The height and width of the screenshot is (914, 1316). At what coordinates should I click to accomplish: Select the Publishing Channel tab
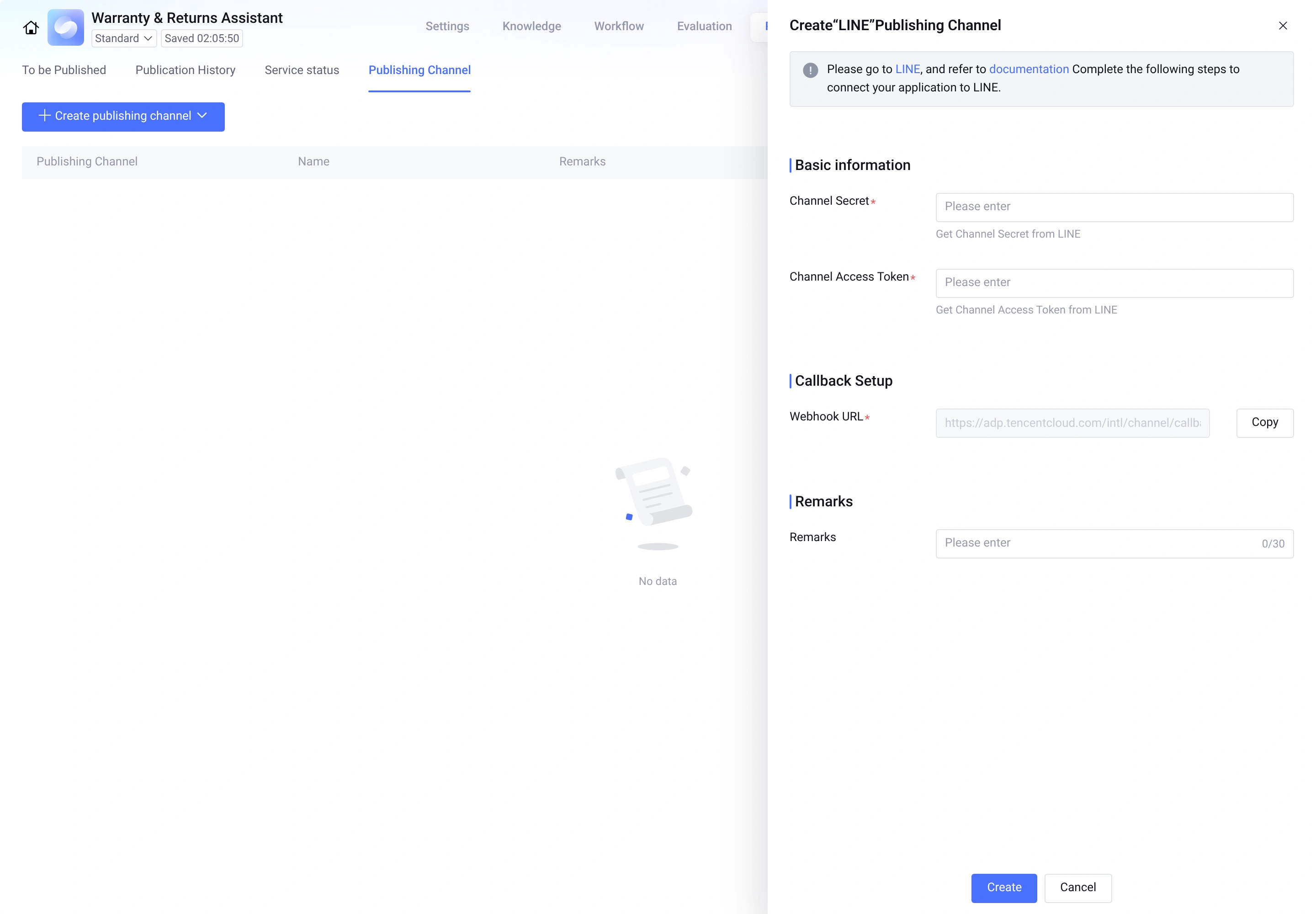[x=419, y=70]
